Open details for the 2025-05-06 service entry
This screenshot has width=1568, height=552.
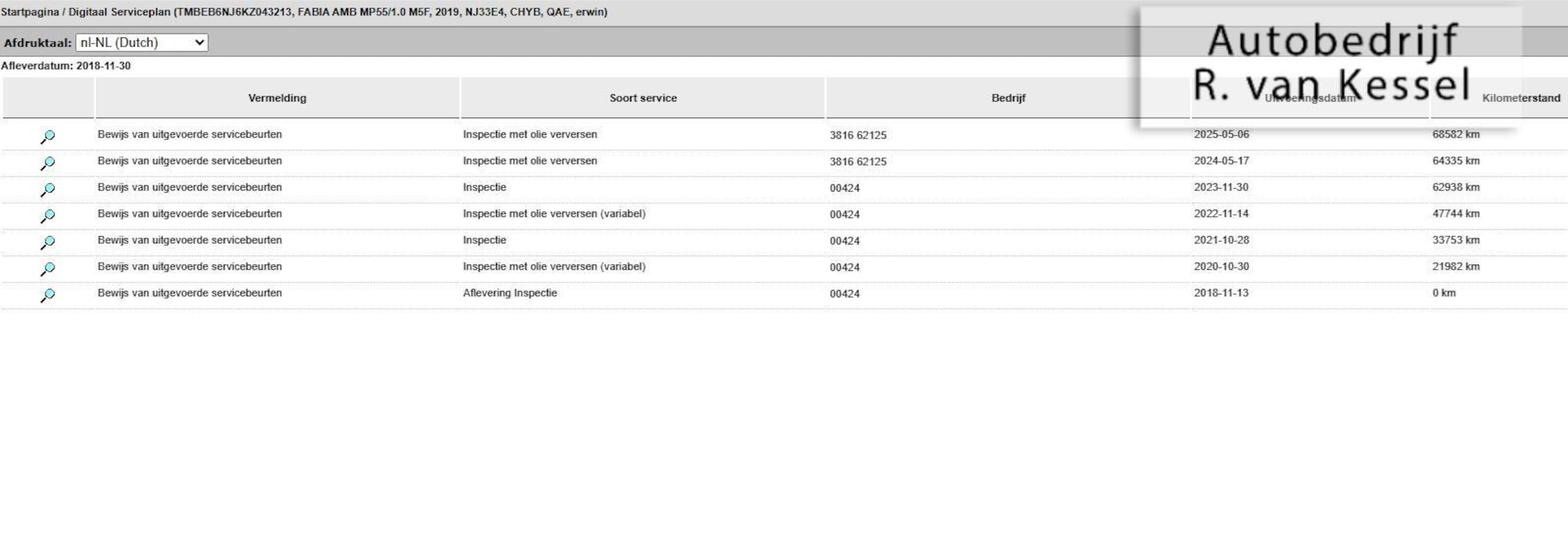tap(48, 136)
